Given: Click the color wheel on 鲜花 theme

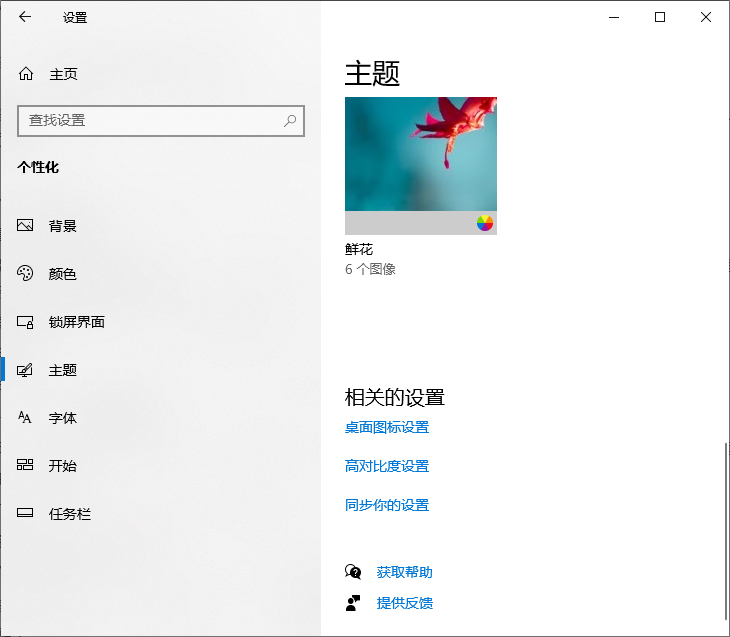Looking at the screenshot, I should (x=485, y=223).
